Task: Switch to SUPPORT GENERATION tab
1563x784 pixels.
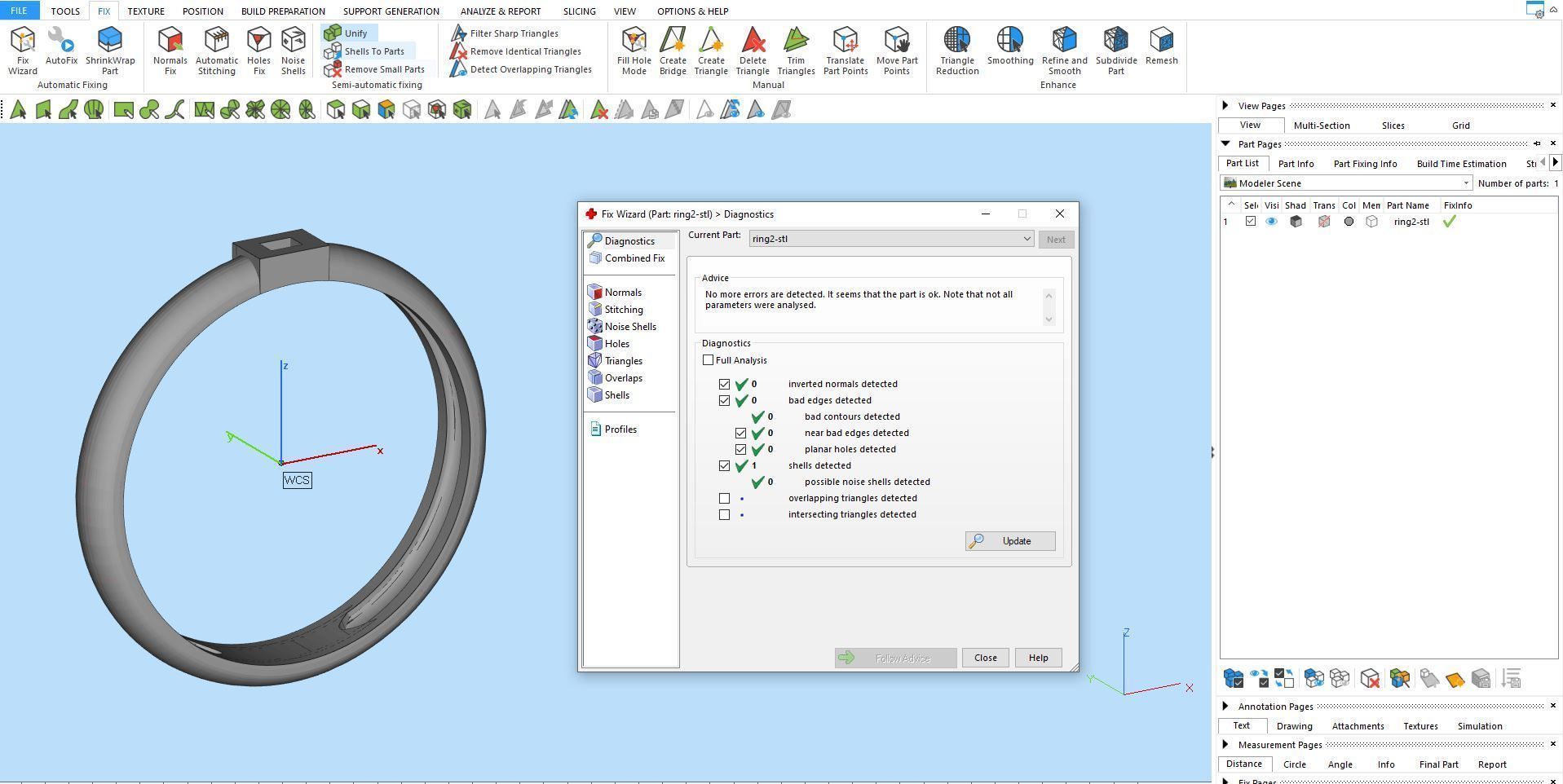Action: (391, 11)
